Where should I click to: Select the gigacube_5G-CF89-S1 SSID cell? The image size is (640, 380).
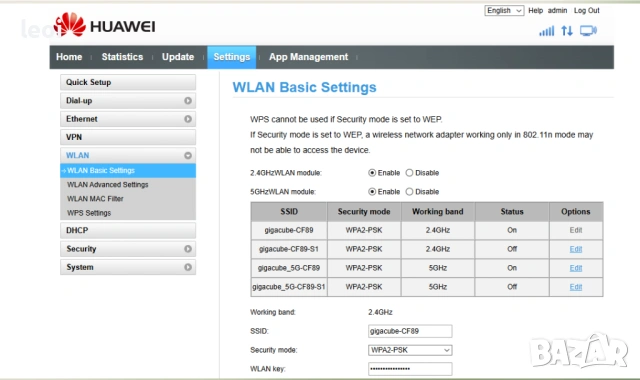(x=289, y=287)
